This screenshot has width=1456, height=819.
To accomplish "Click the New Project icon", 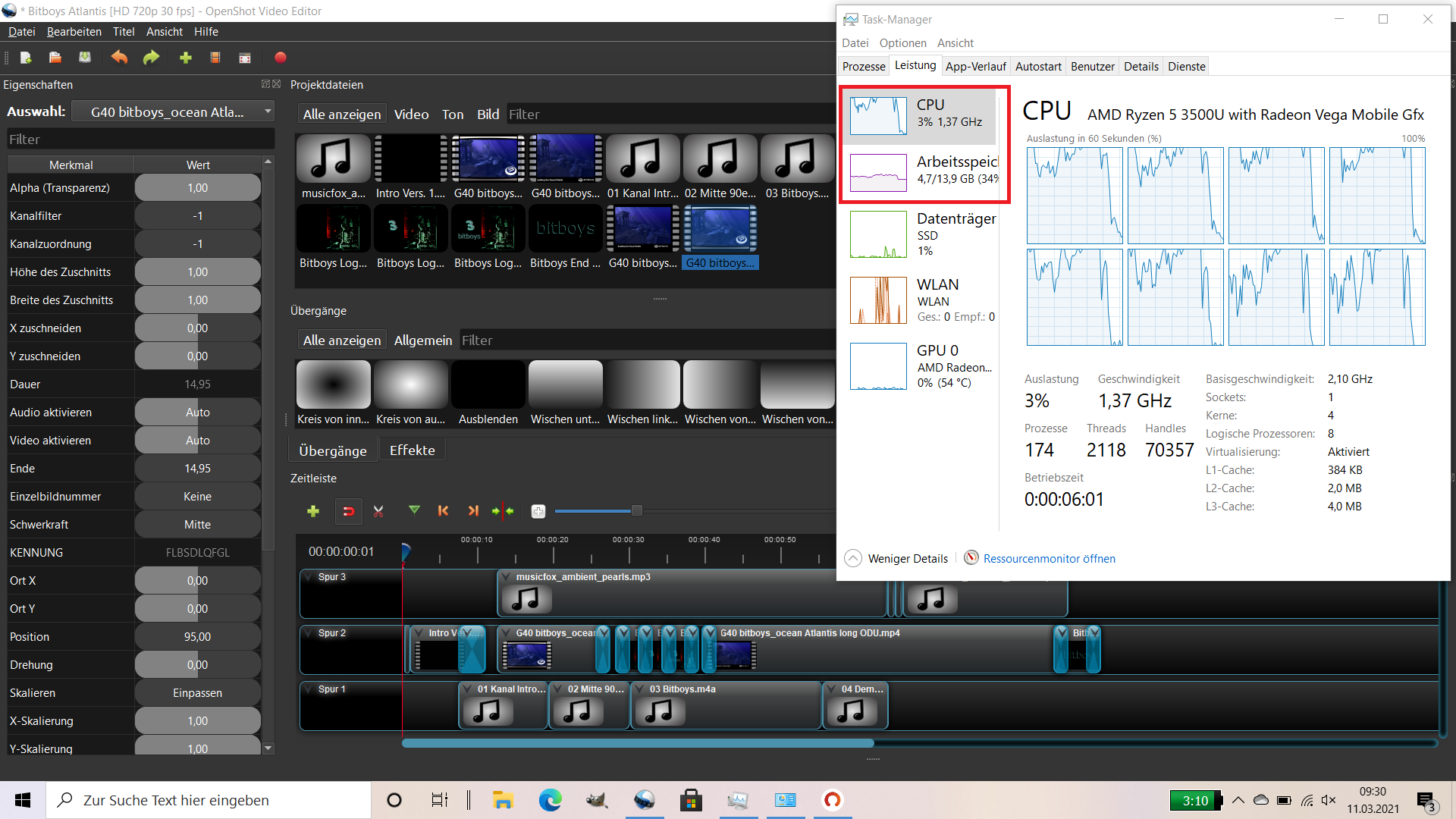I will (x=26, y=58).
